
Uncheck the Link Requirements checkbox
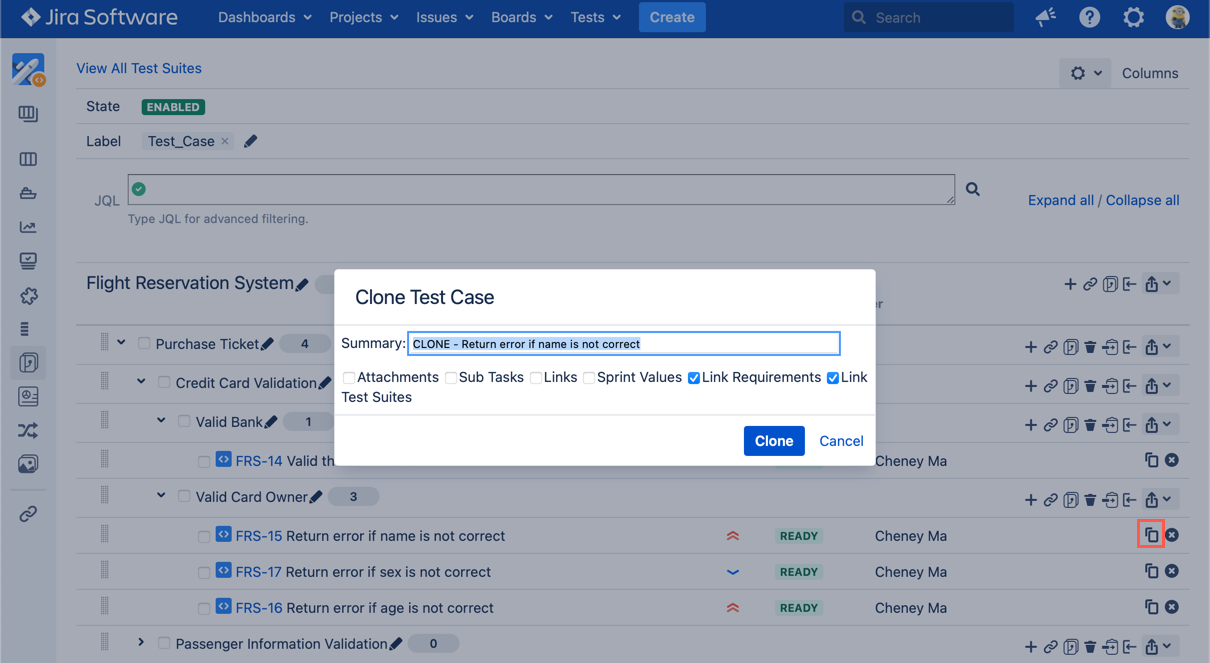[694, 378]
